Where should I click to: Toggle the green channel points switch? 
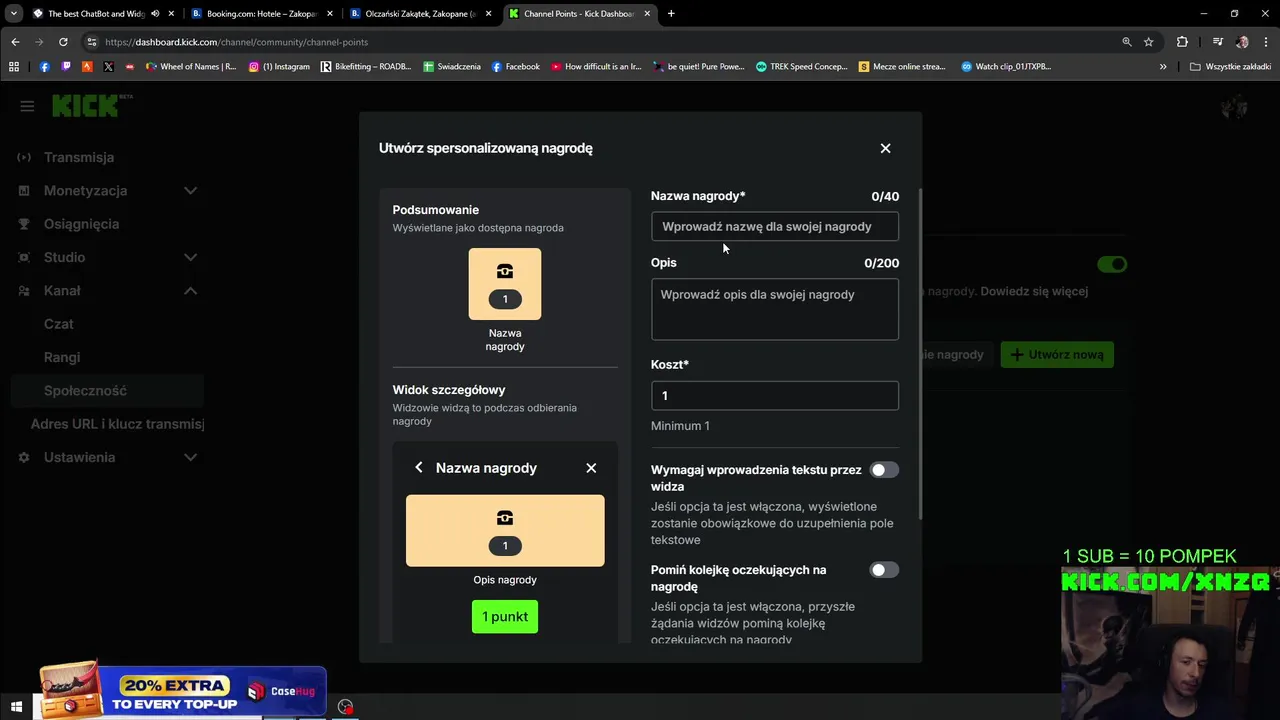[x=1112, y=264]
